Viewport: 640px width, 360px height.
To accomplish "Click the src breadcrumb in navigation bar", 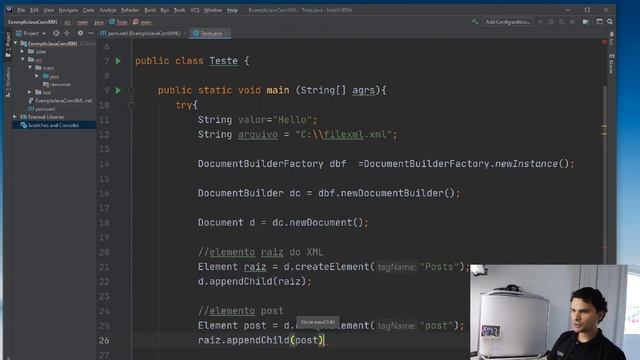I will (67, 22).
